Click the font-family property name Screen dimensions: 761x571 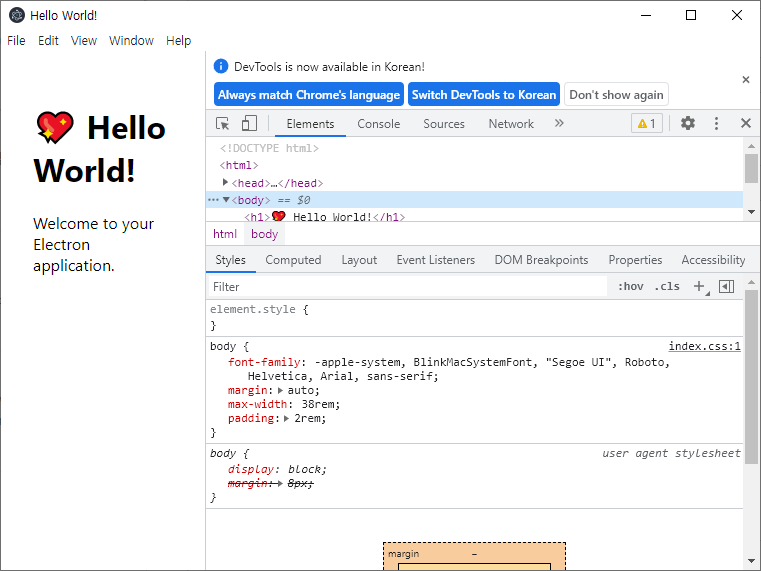click(264, 362)
